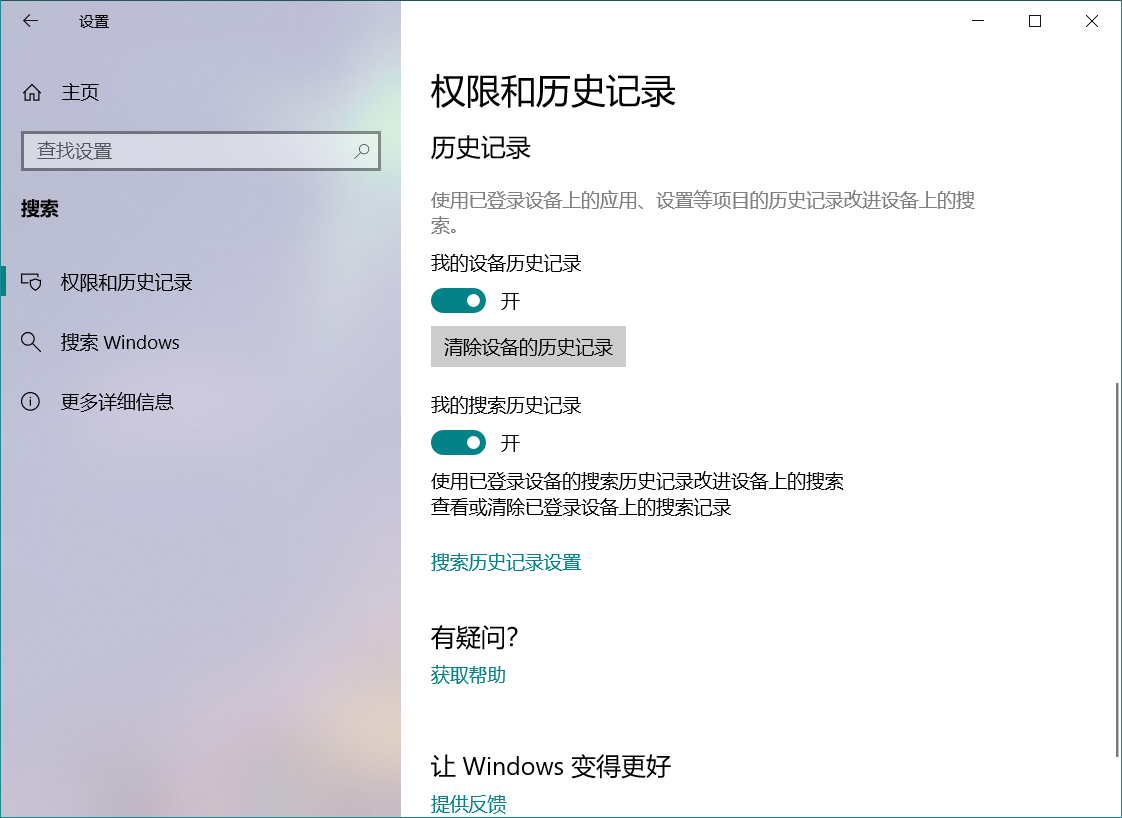This screenshot has height=818, width=1122.
Task: Click the magnifier icon beside 搜索 Windows
Action: [x=31, y=342]
